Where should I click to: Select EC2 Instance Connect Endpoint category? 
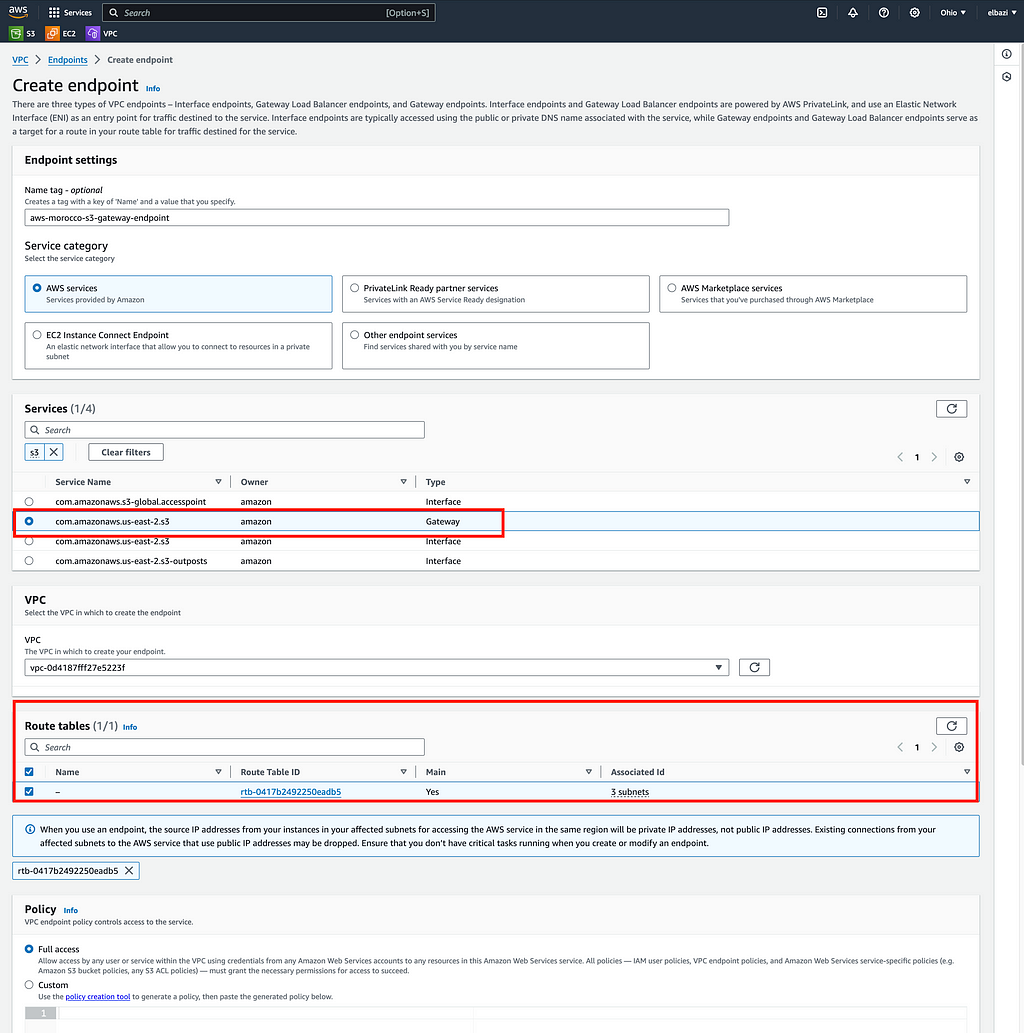[178, 345]
